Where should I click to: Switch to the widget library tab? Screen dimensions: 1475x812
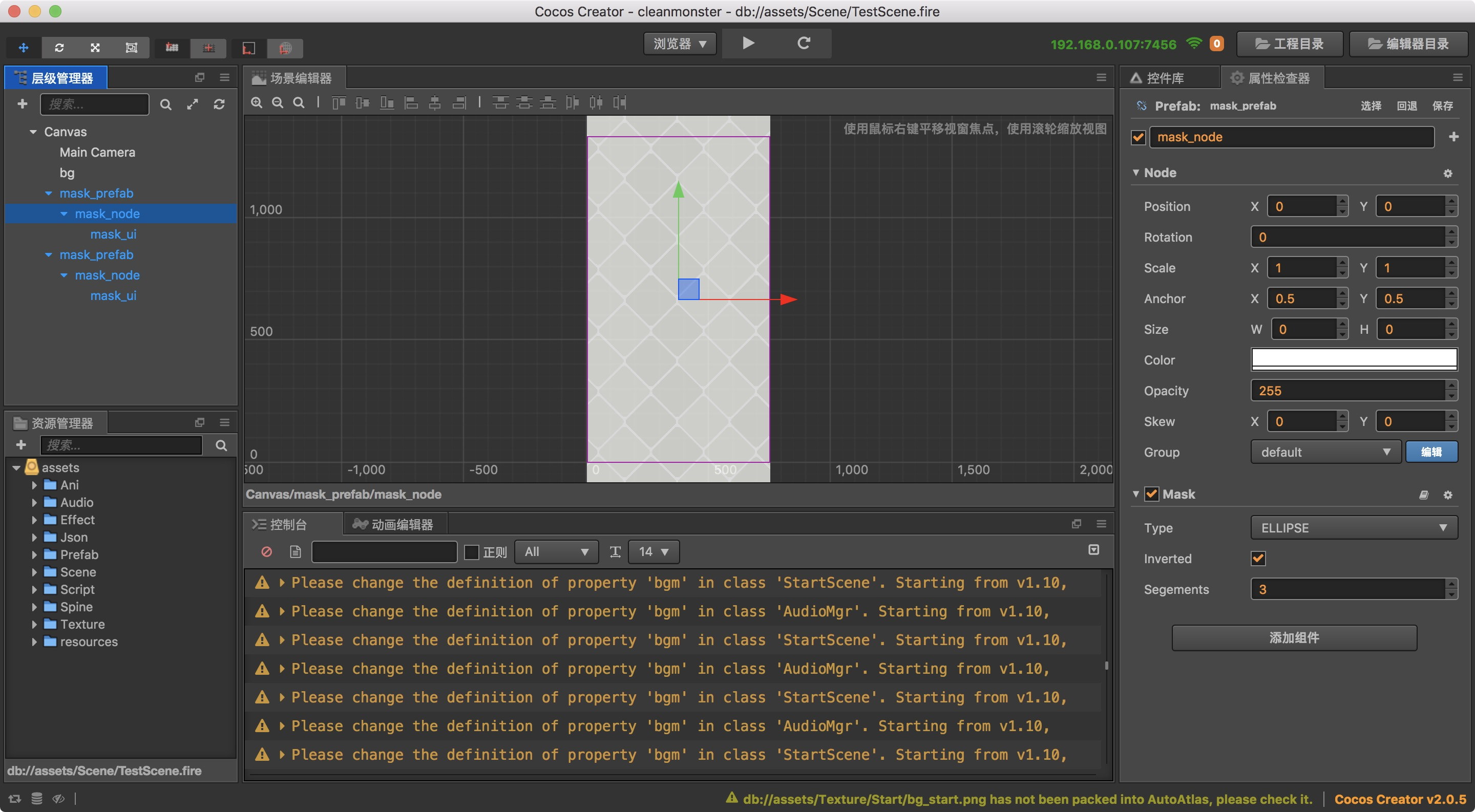[1165, 78]
